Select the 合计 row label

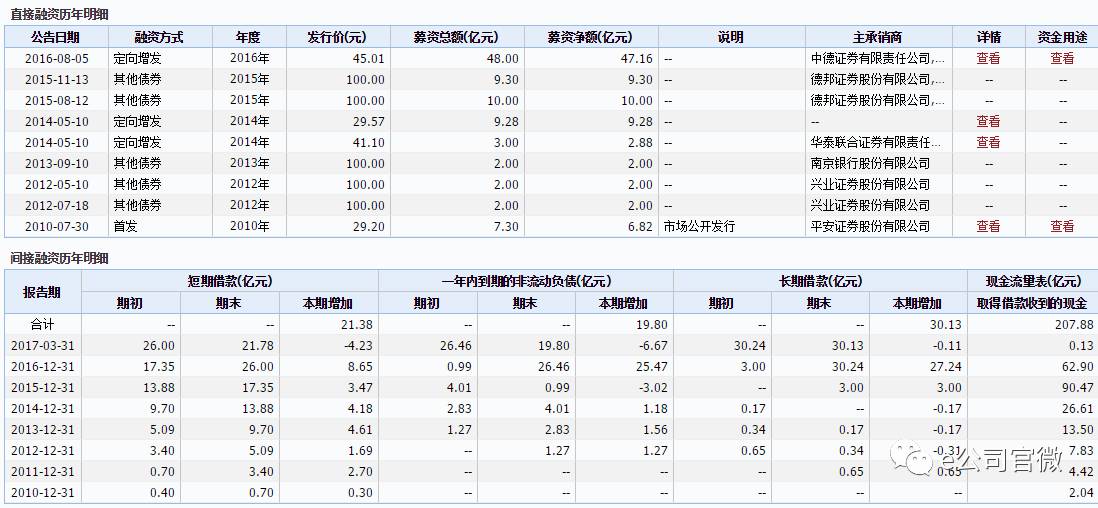coord(42,325)
